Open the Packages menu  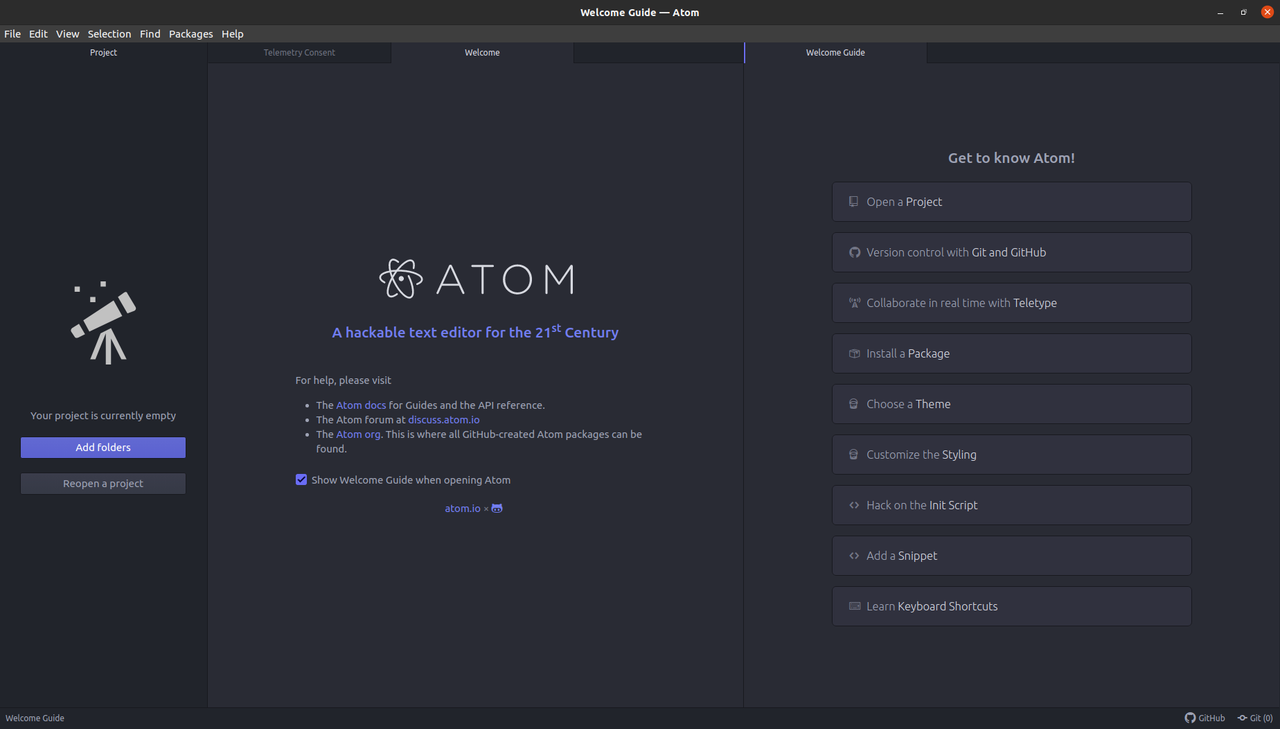point(191,34)
